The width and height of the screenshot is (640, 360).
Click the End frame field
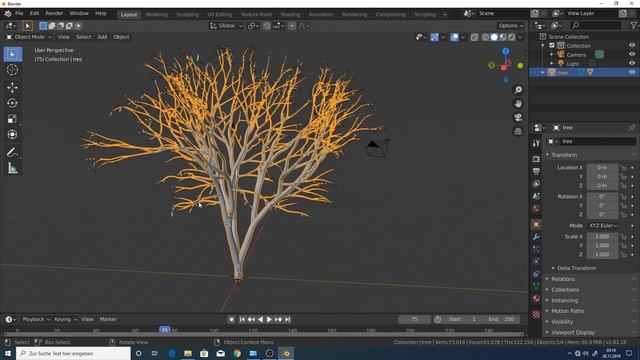[x=502, y=319]
